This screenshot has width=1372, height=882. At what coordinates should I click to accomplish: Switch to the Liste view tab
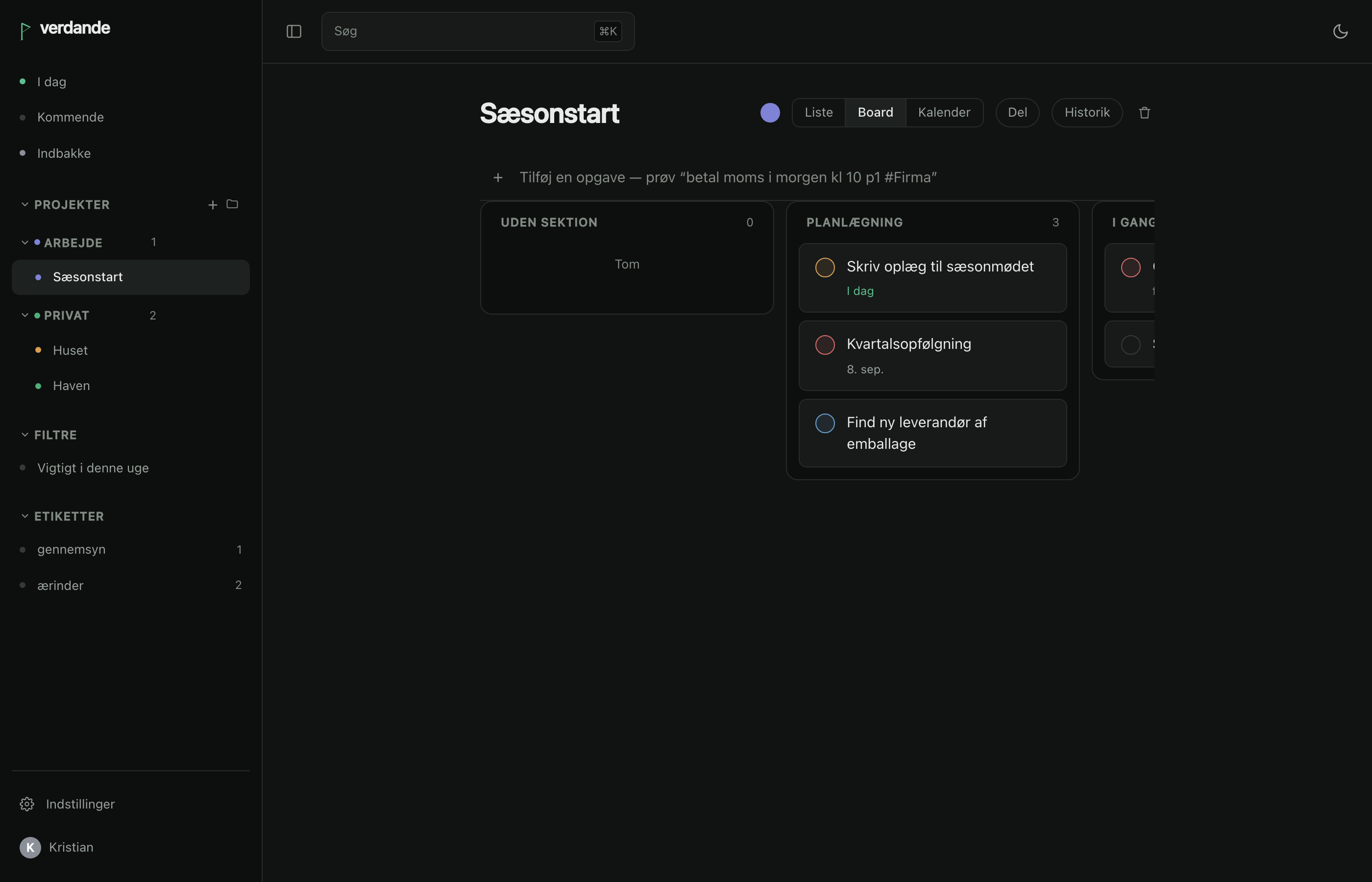point(818,112)
